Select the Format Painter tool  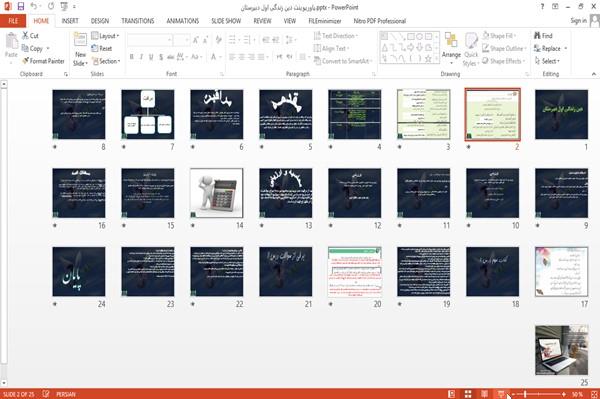pyautogui.click(x=43, y=61)
